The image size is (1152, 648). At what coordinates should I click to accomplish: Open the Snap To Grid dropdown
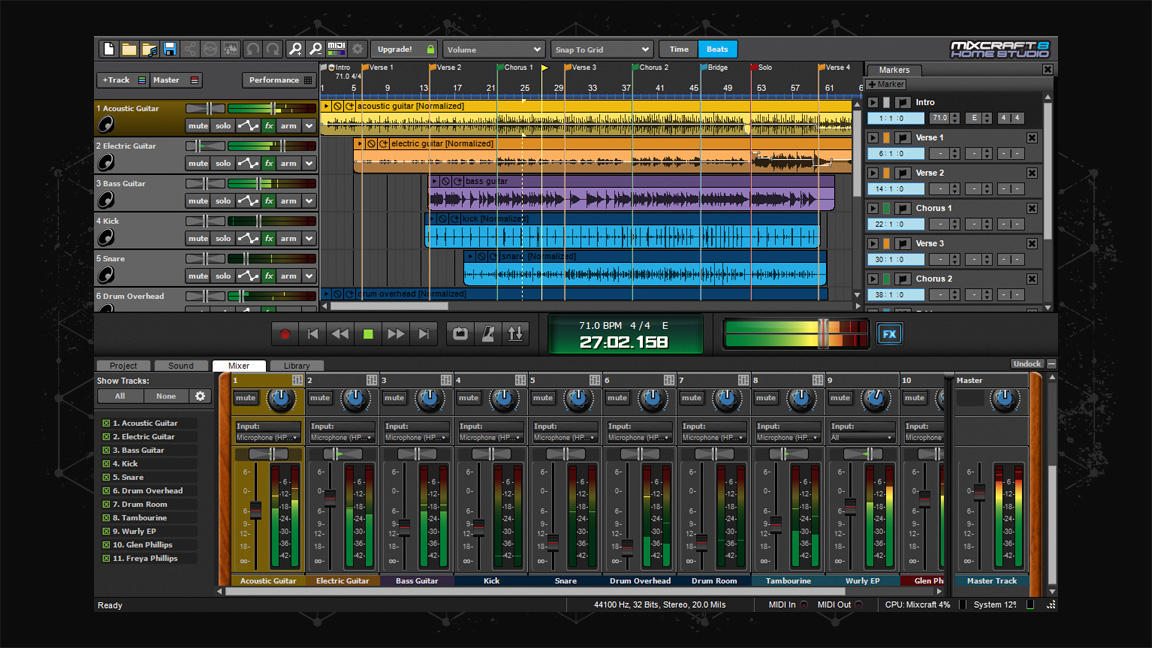pyautogui.click(x=600, y=49)
